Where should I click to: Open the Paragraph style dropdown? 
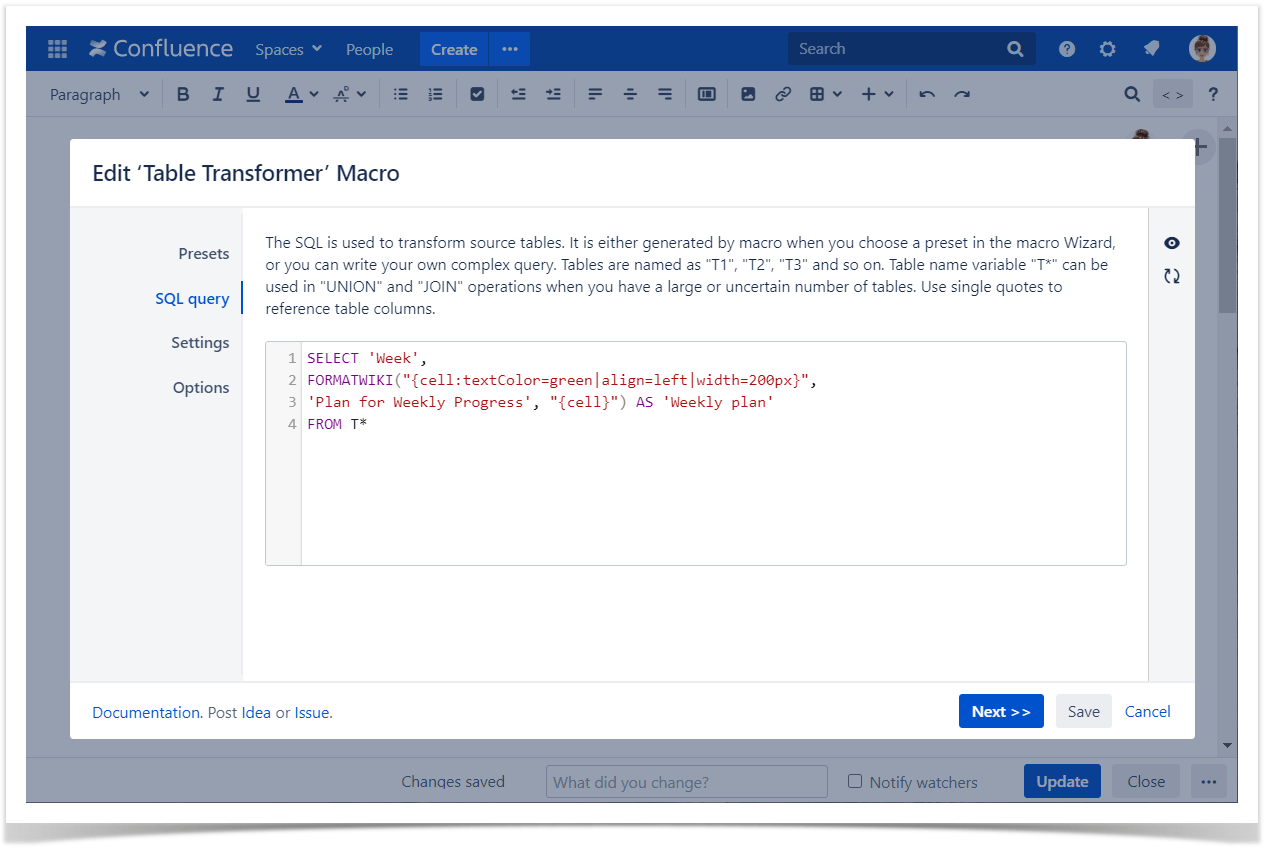coord(99,94)
